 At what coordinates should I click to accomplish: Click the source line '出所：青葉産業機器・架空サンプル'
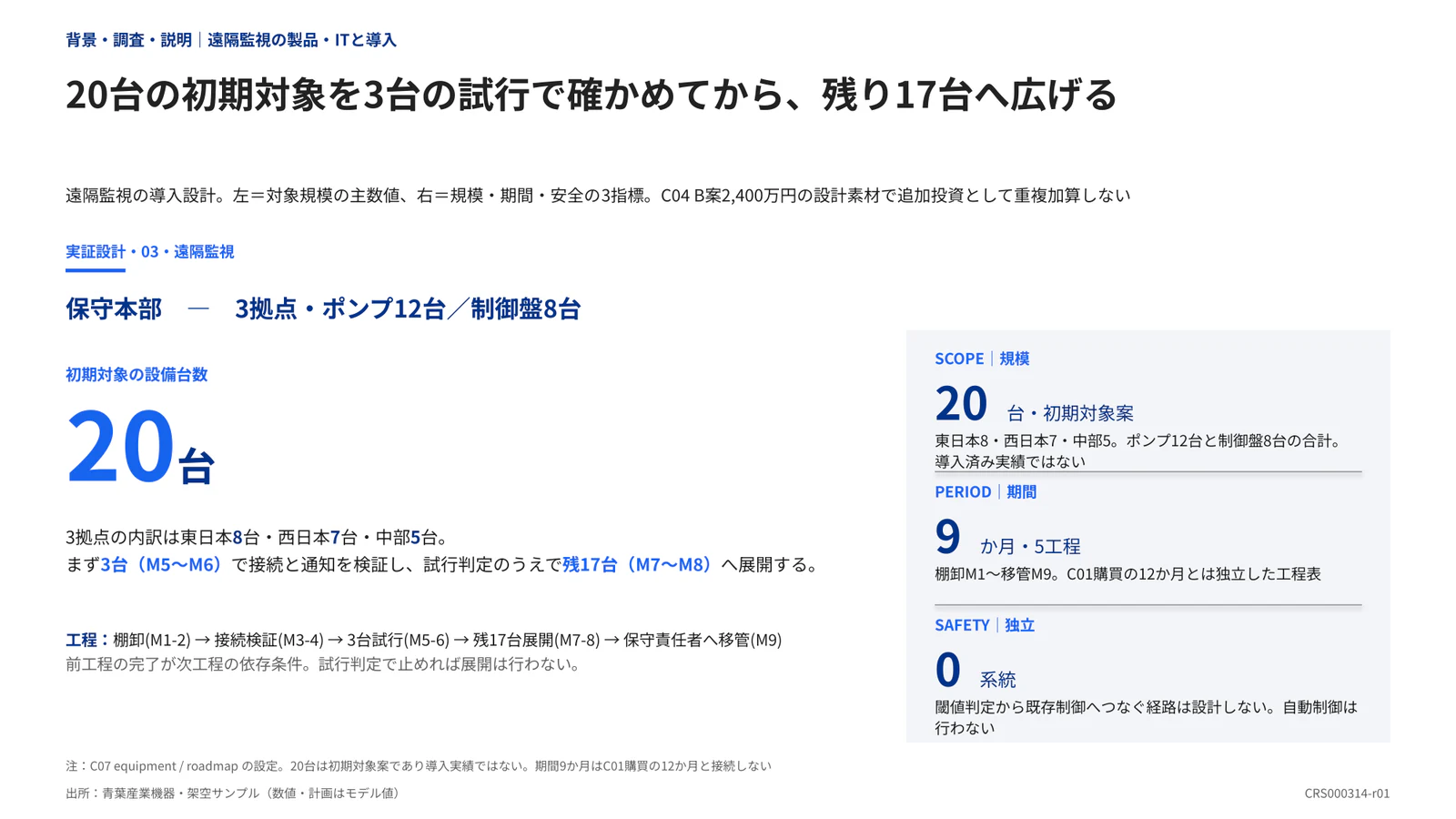(235, 794)
